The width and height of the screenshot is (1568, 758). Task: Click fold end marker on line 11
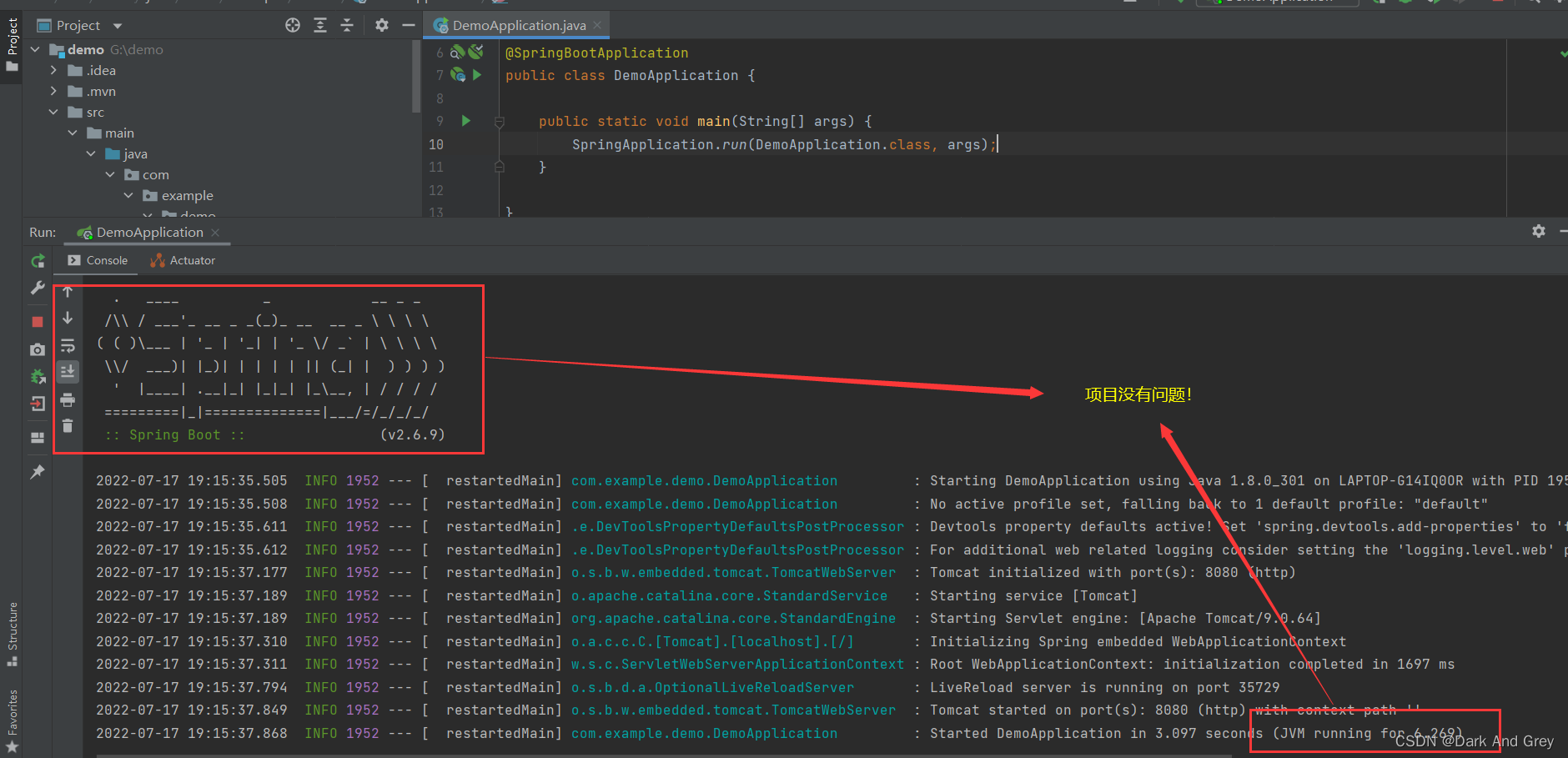click(x=500, y=167)
